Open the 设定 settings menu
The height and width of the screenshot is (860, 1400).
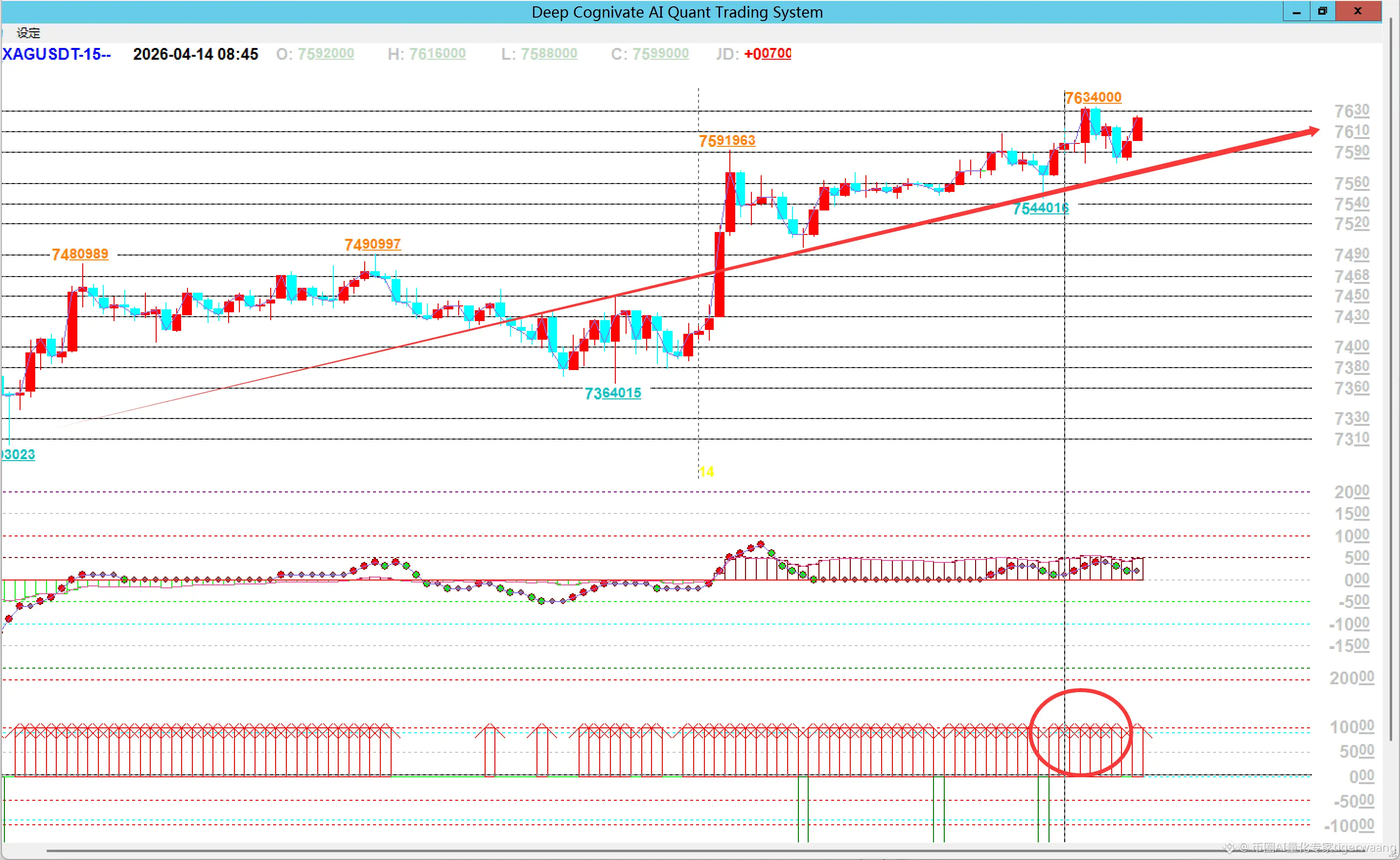tap(28, 33)
